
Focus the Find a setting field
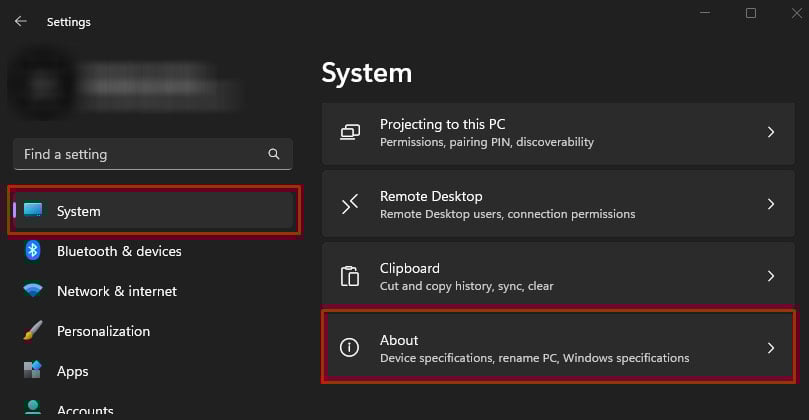140,155
